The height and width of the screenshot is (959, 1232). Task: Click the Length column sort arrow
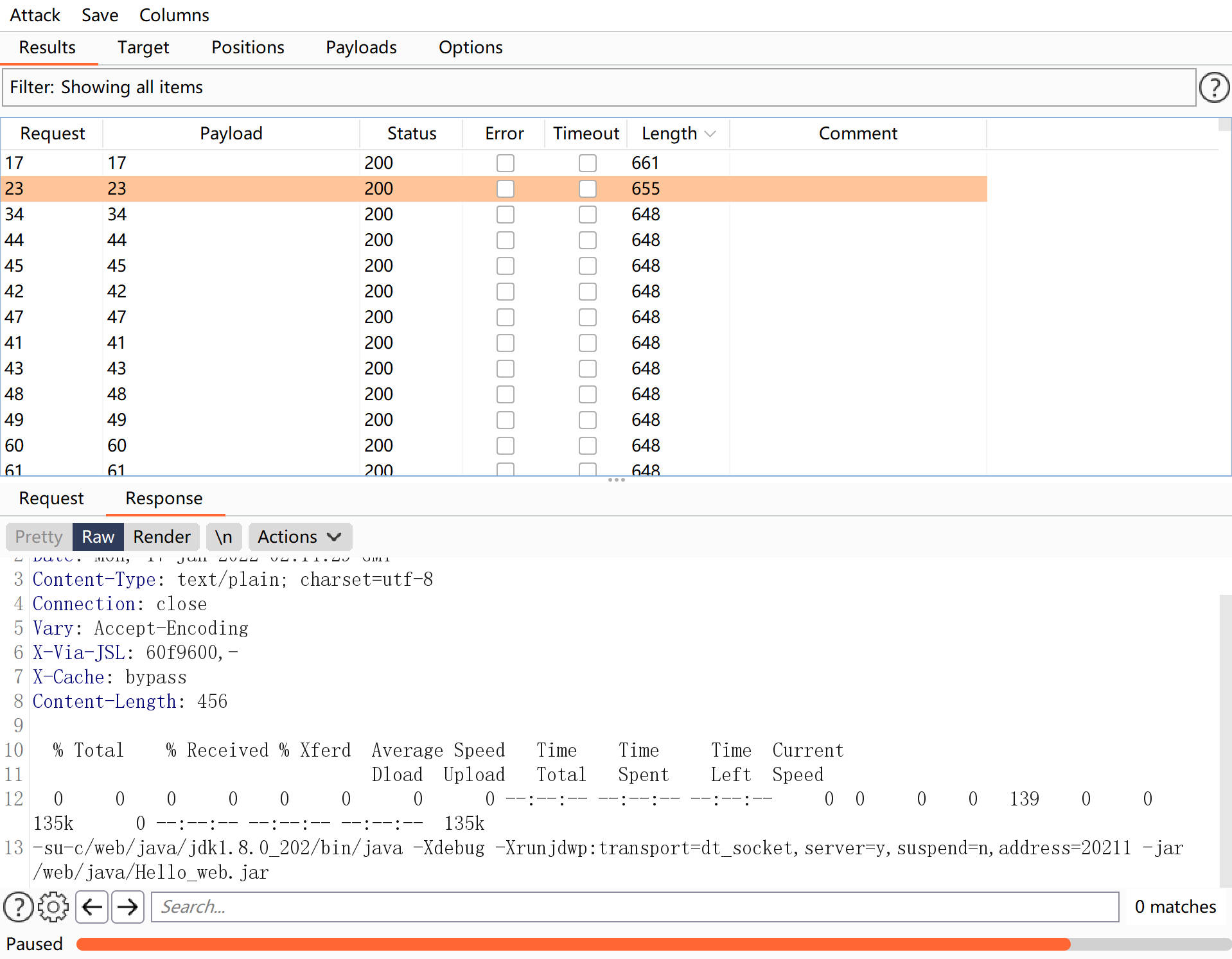click(710, 134)
